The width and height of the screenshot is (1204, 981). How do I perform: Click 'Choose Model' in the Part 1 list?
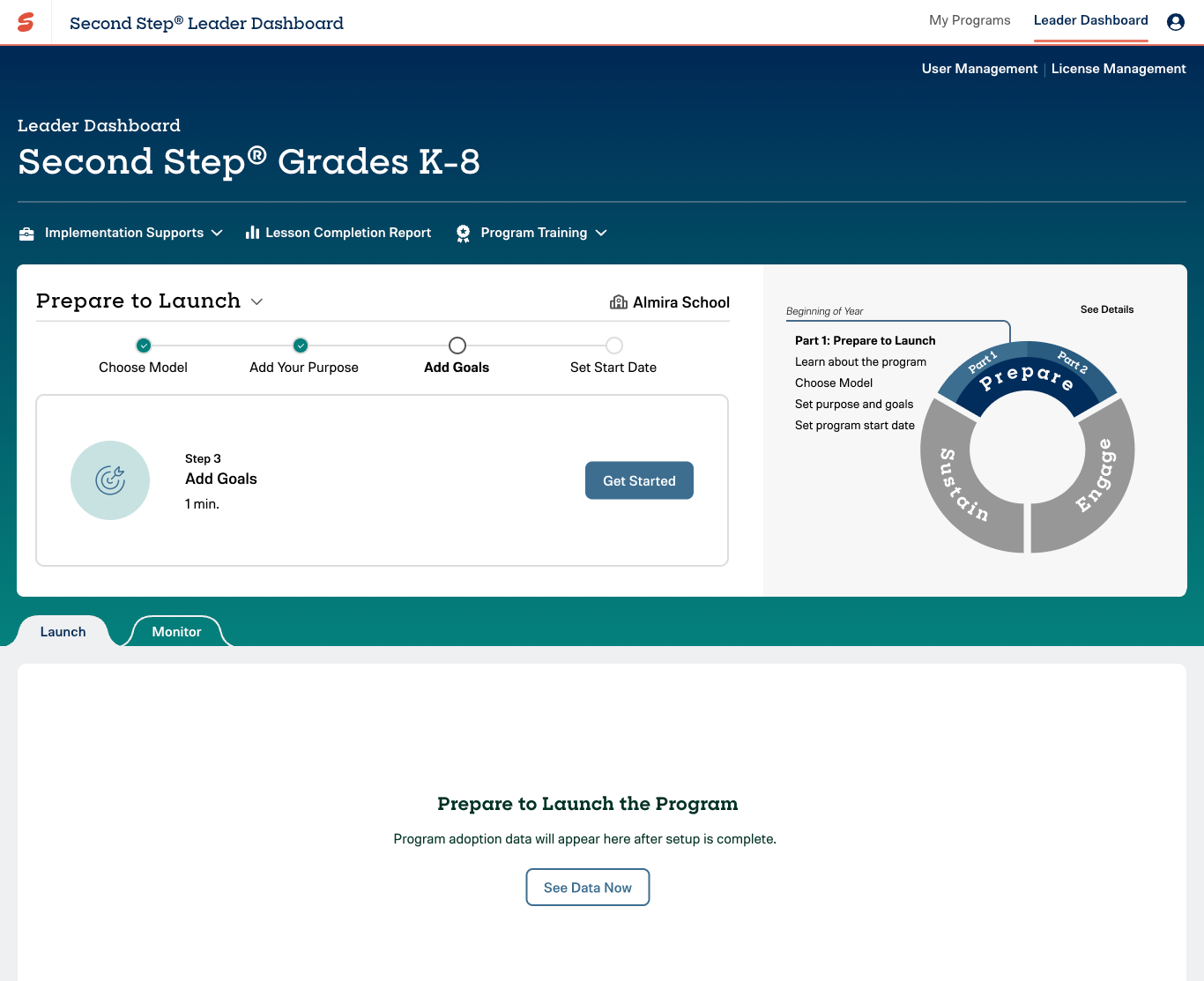click(834, 383)
